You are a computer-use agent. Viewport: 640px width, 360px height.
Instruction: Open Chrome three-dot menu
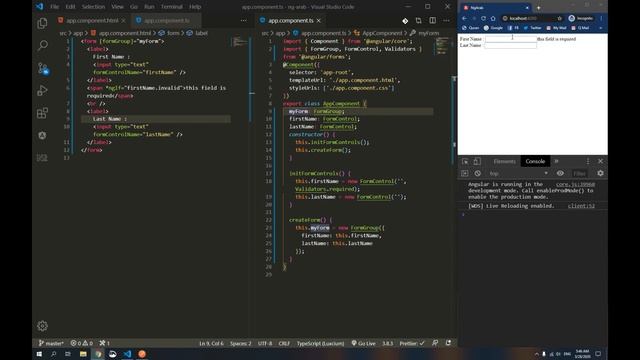(601, 18)
